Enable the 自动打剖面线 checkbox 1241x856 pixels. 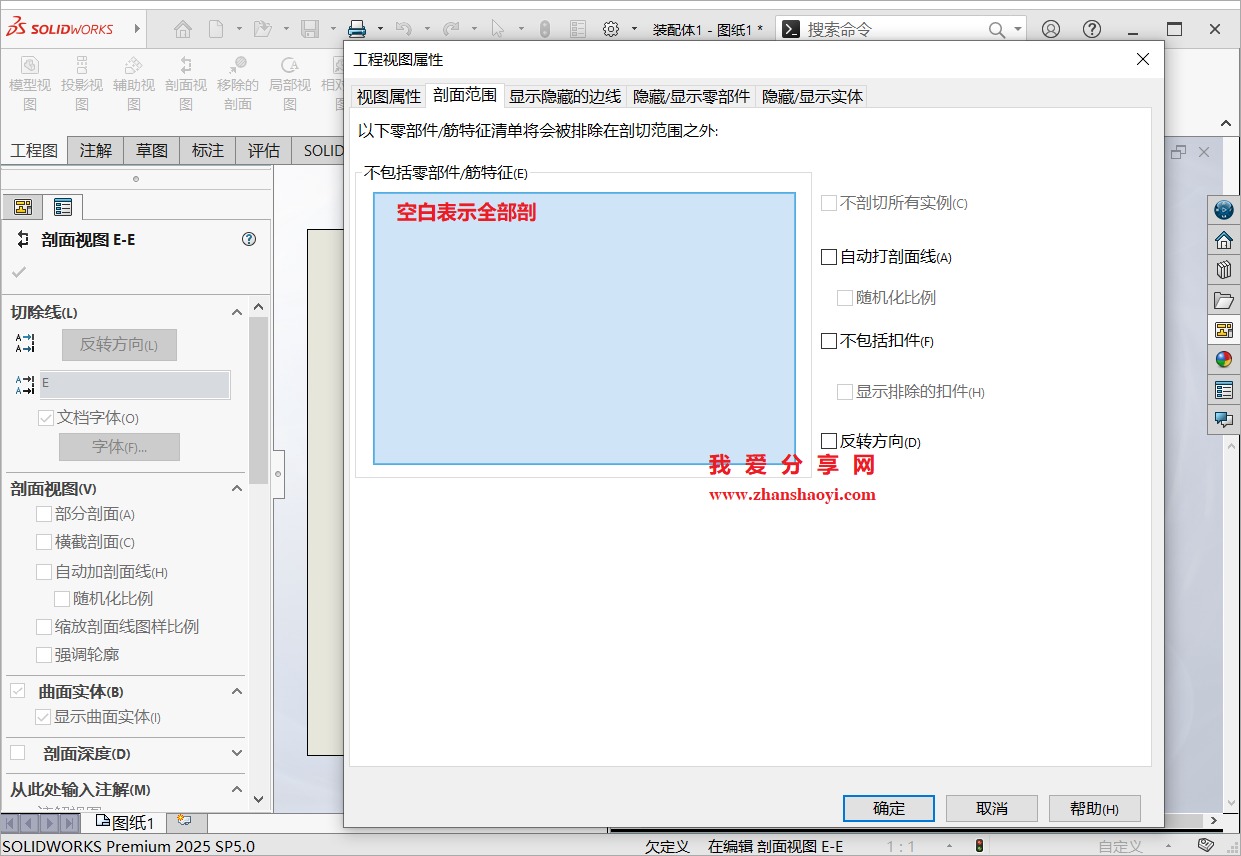click(x=828, y=257)
